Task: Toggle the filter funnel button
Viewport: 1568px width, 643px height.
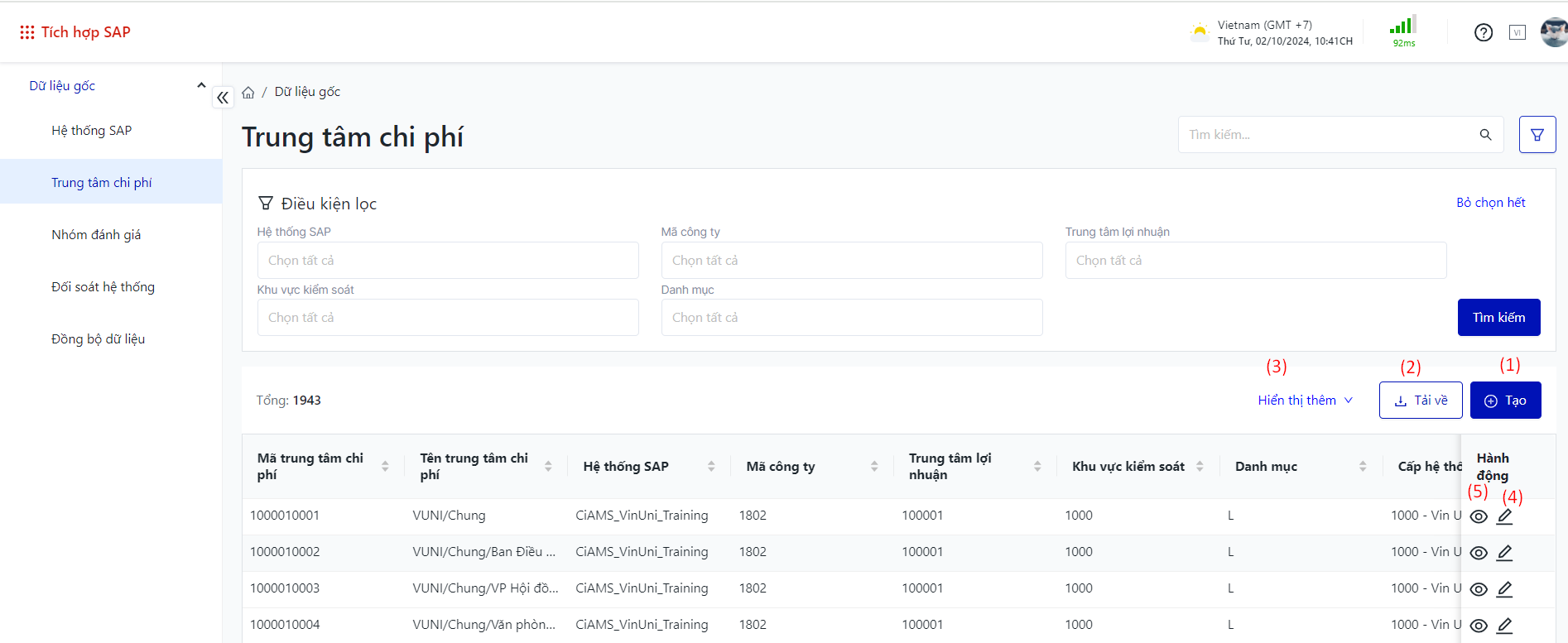Action: [1537, 135]
